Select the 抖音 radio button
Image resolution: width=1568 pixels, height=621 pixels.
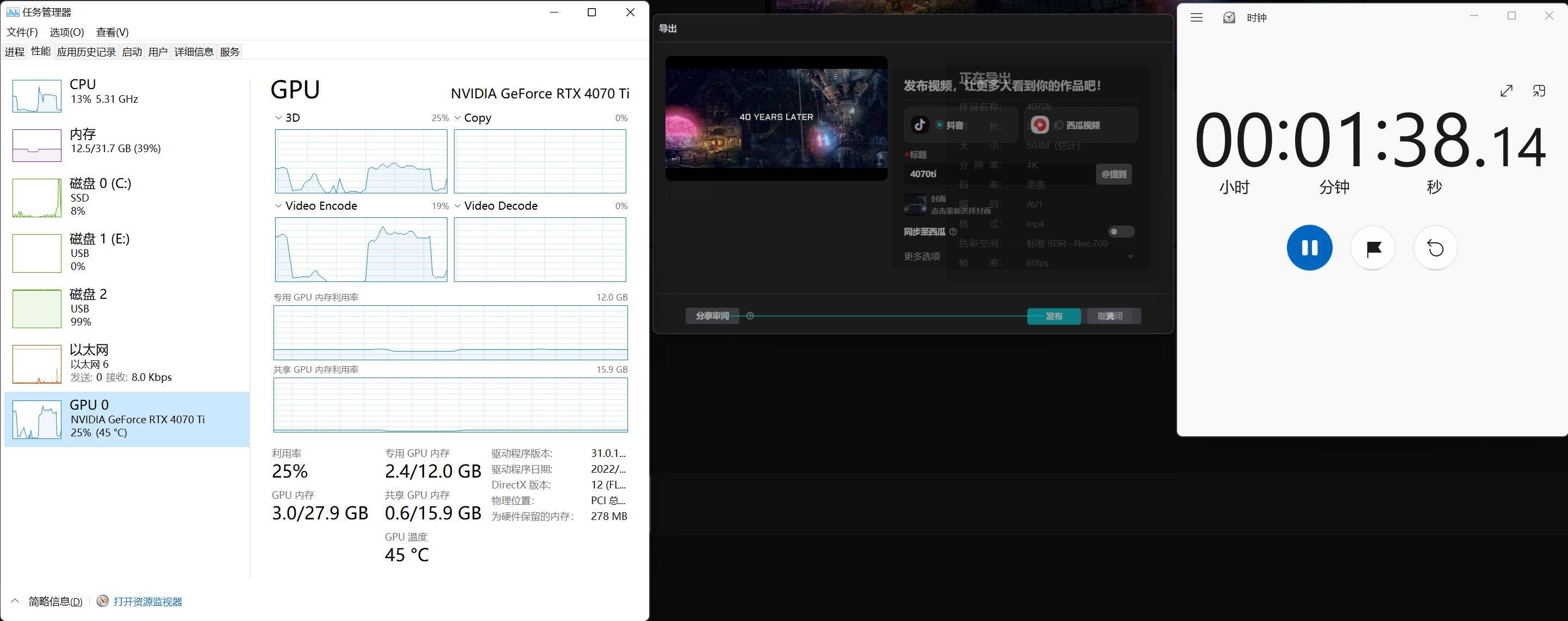[x=940, y=126]
